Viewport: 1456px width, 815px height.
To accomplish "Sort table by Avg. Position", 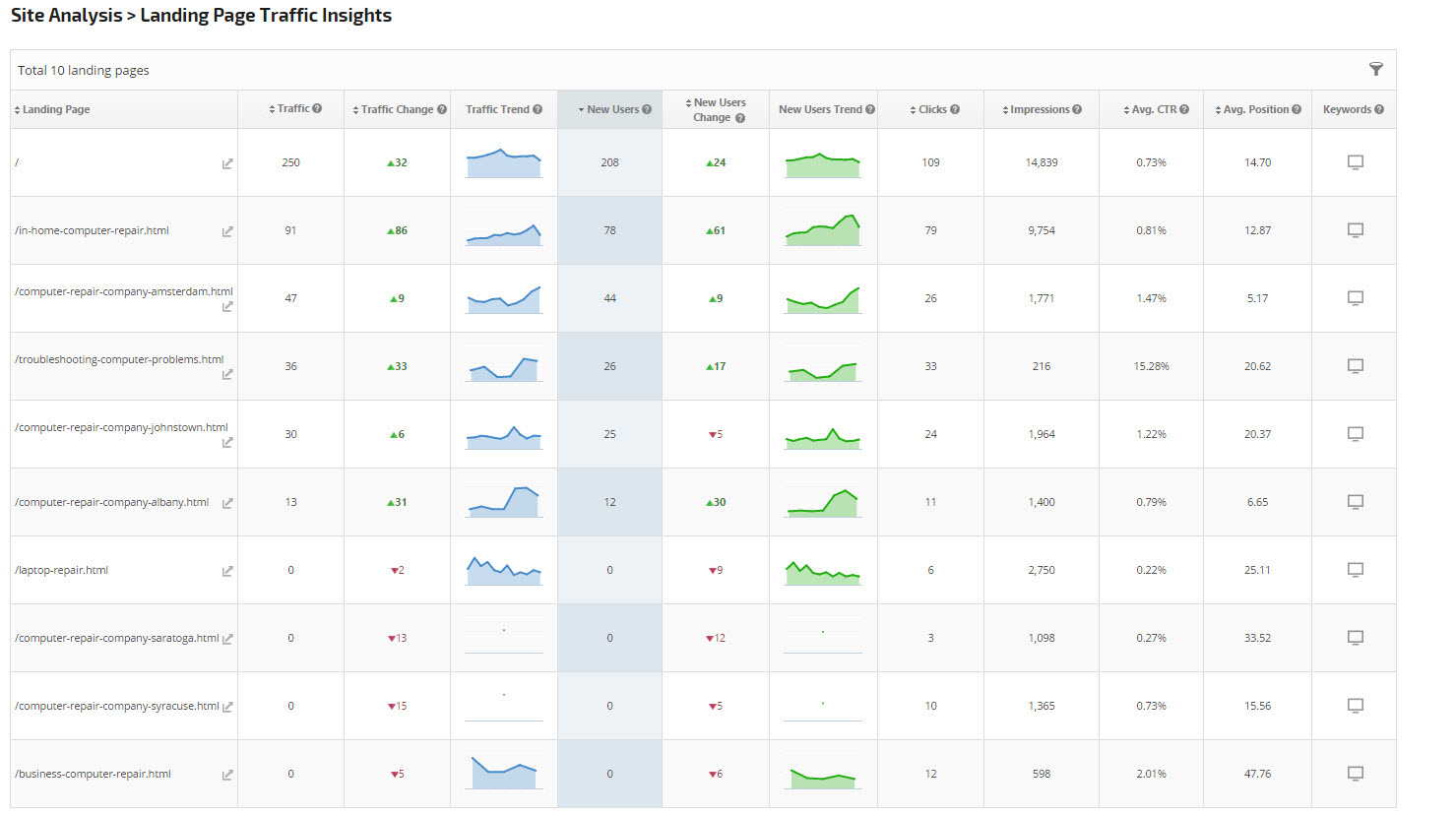I will [x=1255, y=109].
